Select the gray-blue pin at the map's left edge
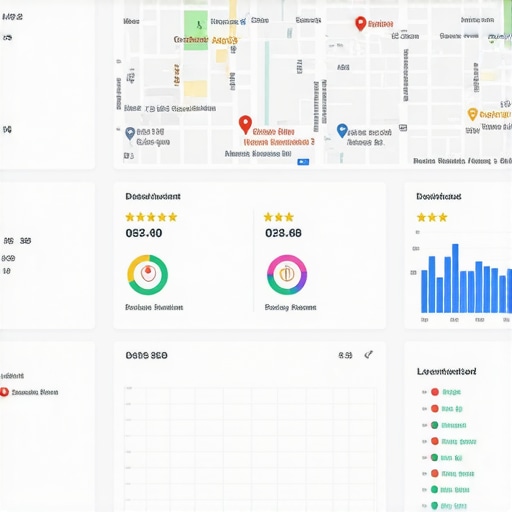This screenshot has width=512, height=512. (130, 133)
